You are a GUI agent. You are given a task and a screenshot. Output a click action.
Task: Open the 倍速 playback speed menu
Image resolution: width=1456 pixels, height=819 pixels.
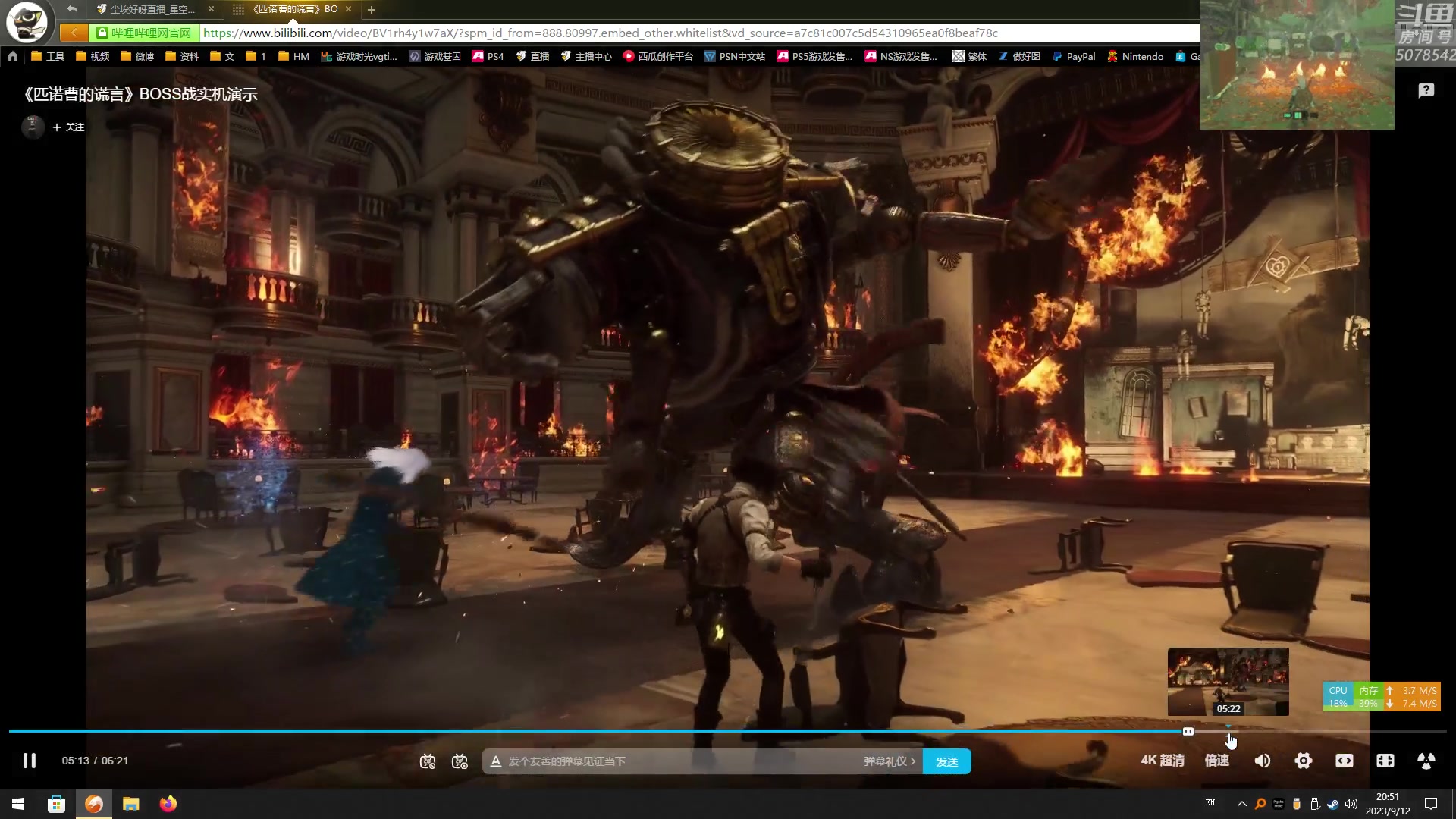pyautogui.click(x=1217, y=761)
